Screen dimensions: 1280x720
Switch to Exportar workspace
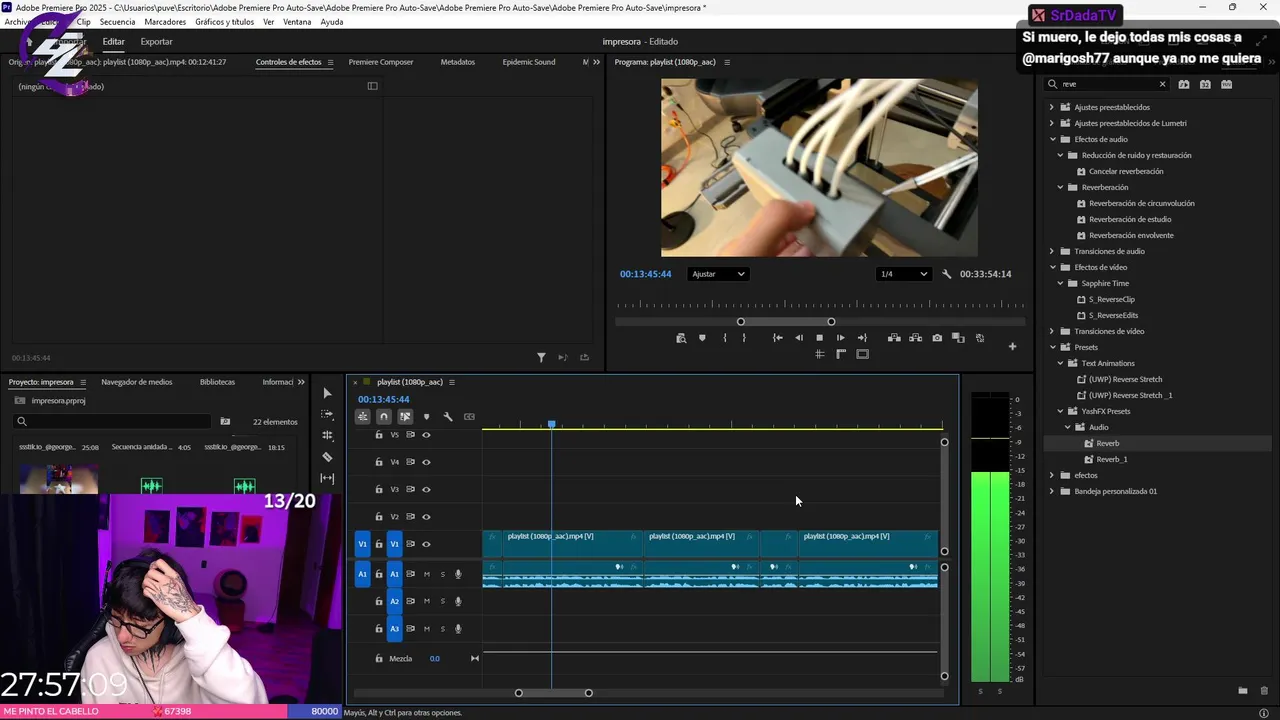(156, 42)
